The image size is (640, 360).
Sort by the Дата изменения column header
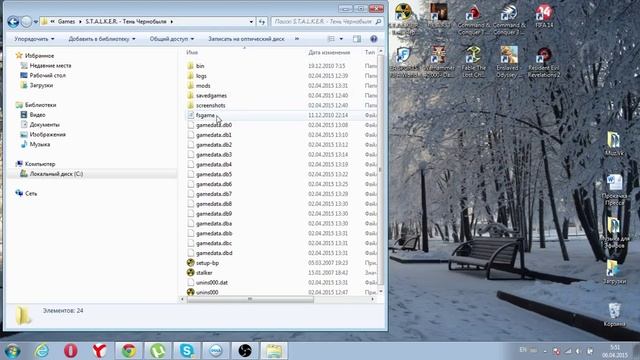pyautogui.click(x=329, y=52)
